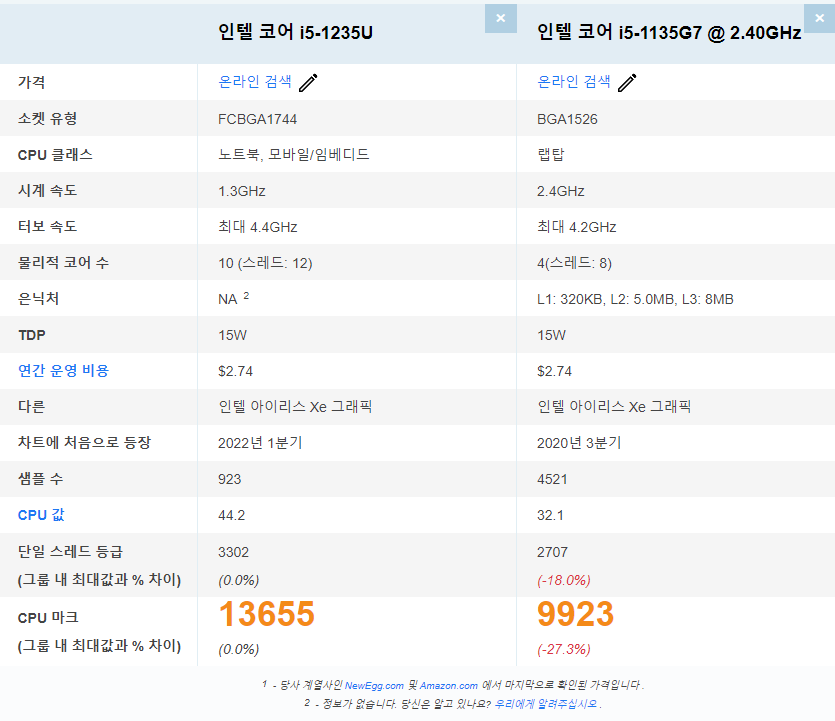Click the 터보 속도 row label
Image resolution: width=835 pixels, height=721 pixels.
[x=47, y=226]
